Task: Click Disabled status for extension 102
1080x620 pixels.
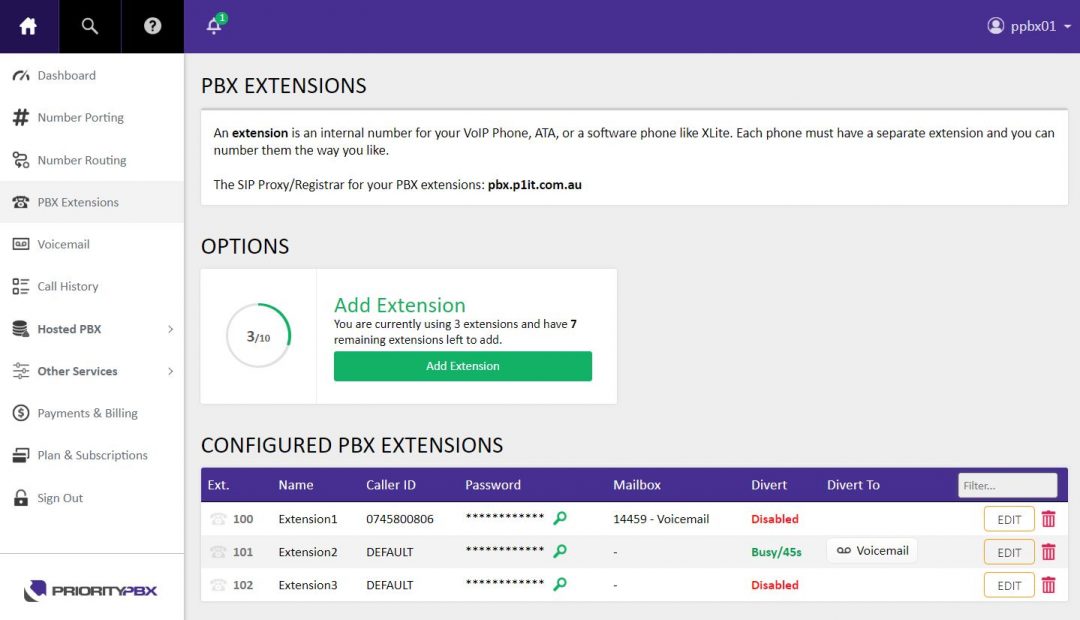Action: coord(775,585)
